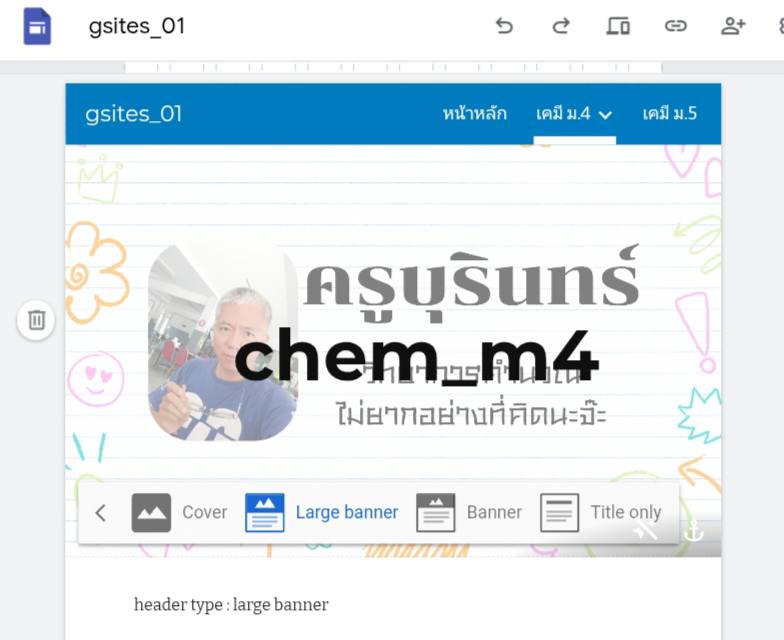Click the Google Sites home logo
The width and height of the screenshot is (784, 640).
(x=37, y=26)
